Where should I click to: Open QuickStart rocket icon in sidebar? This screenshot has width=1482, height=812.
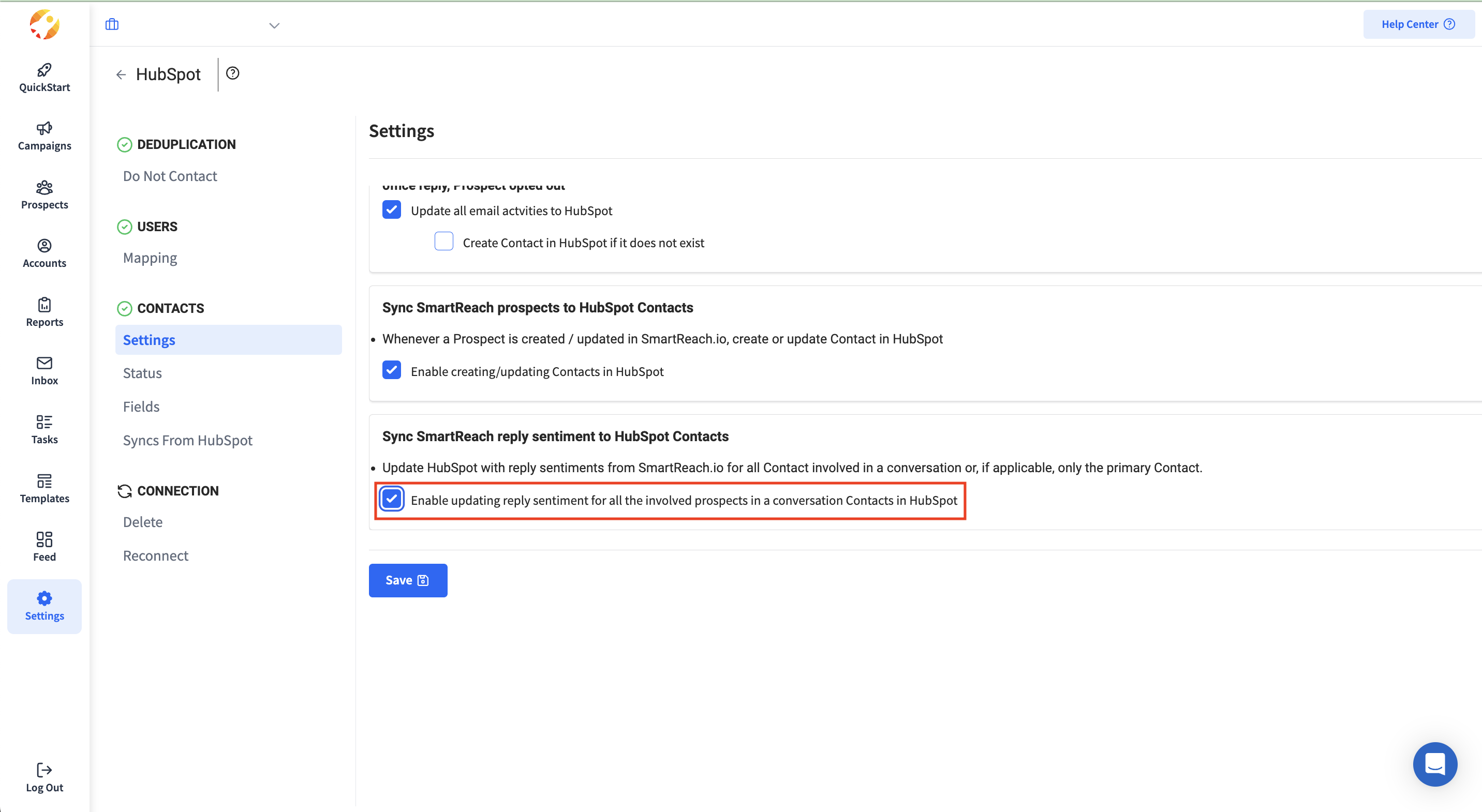tap(45, 70)
